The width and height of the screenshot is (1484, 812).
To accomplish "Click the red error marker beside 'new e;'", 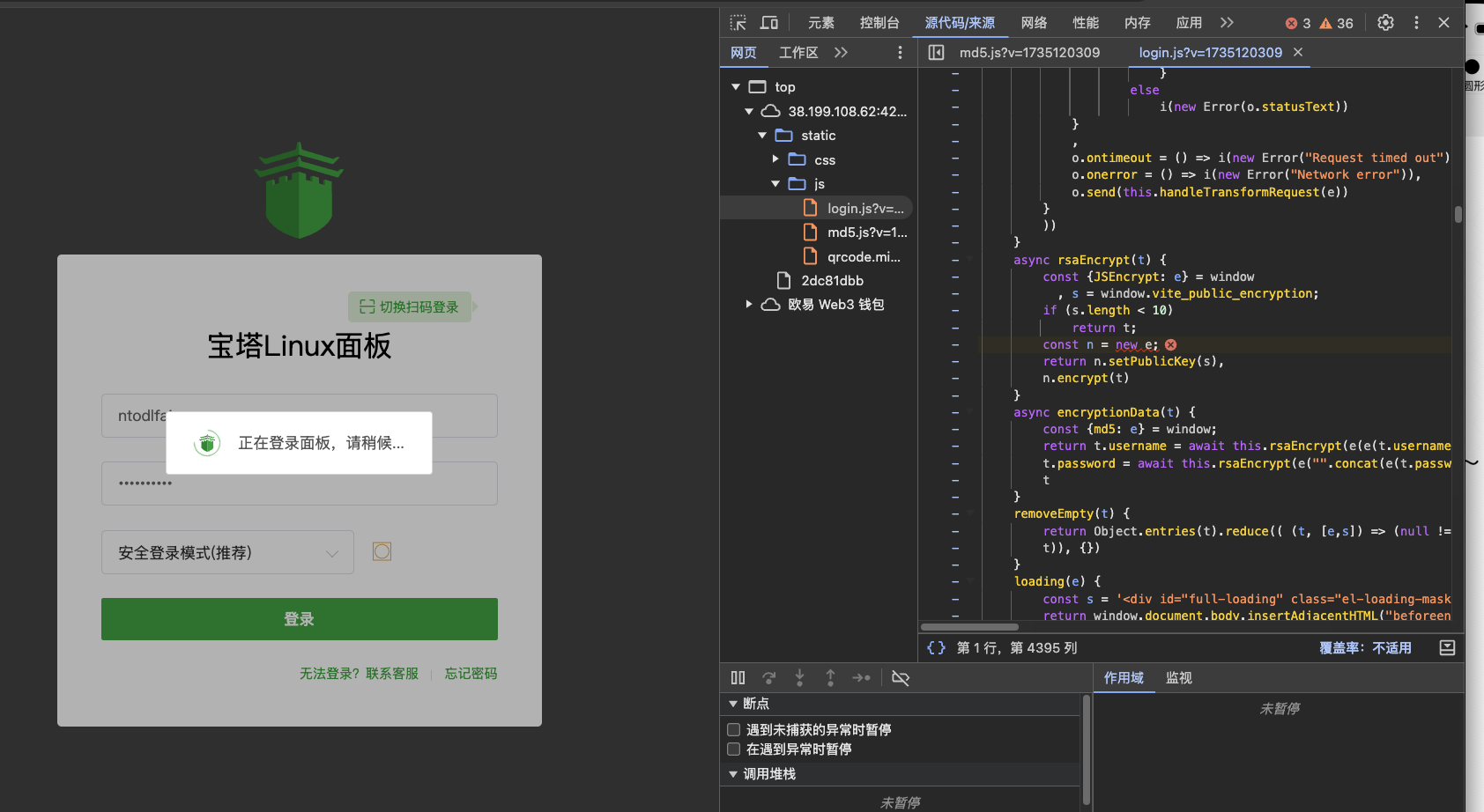I will coord(1170,345).
